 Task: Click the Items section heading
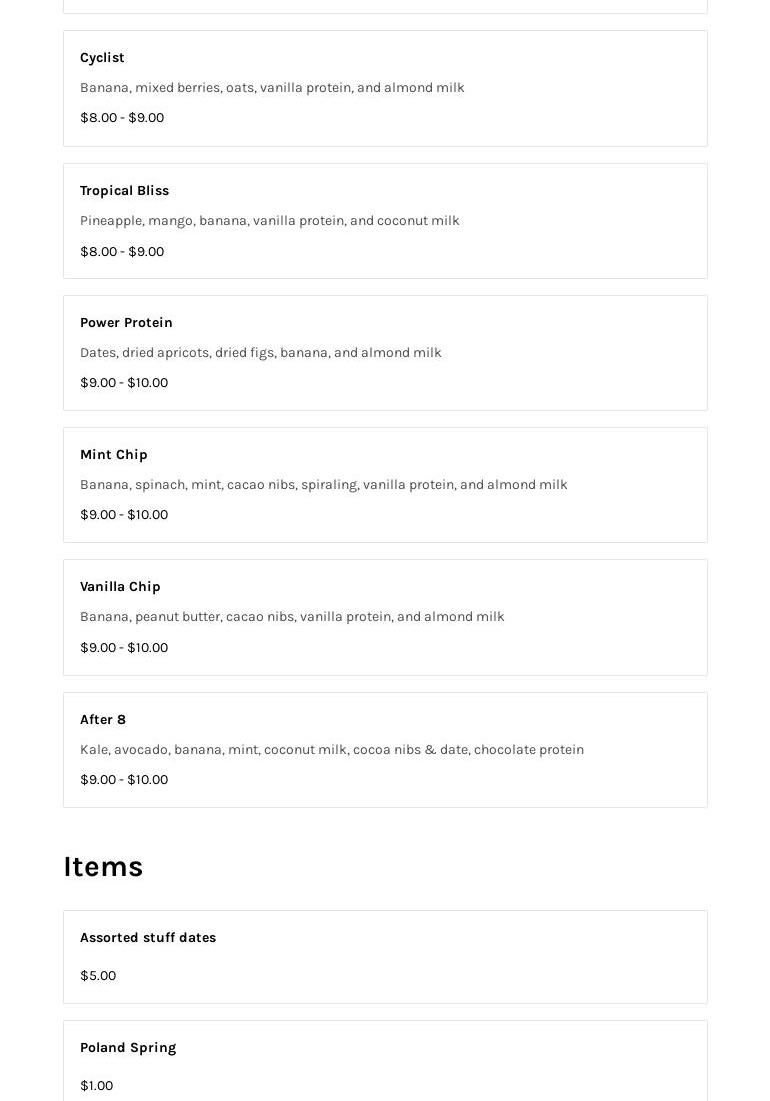pyautogui.click(x=103, y=867)
